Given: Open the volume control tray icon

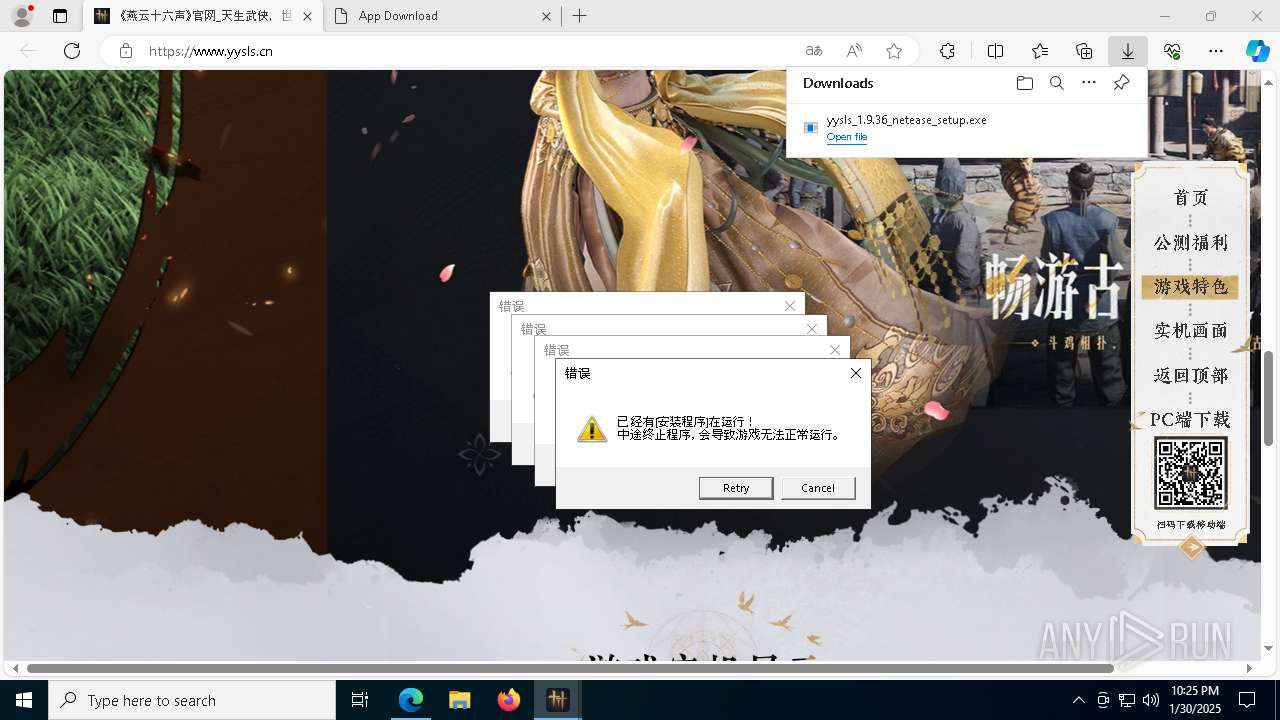Looking at the screenshot, I should [x=1150, y=700].
